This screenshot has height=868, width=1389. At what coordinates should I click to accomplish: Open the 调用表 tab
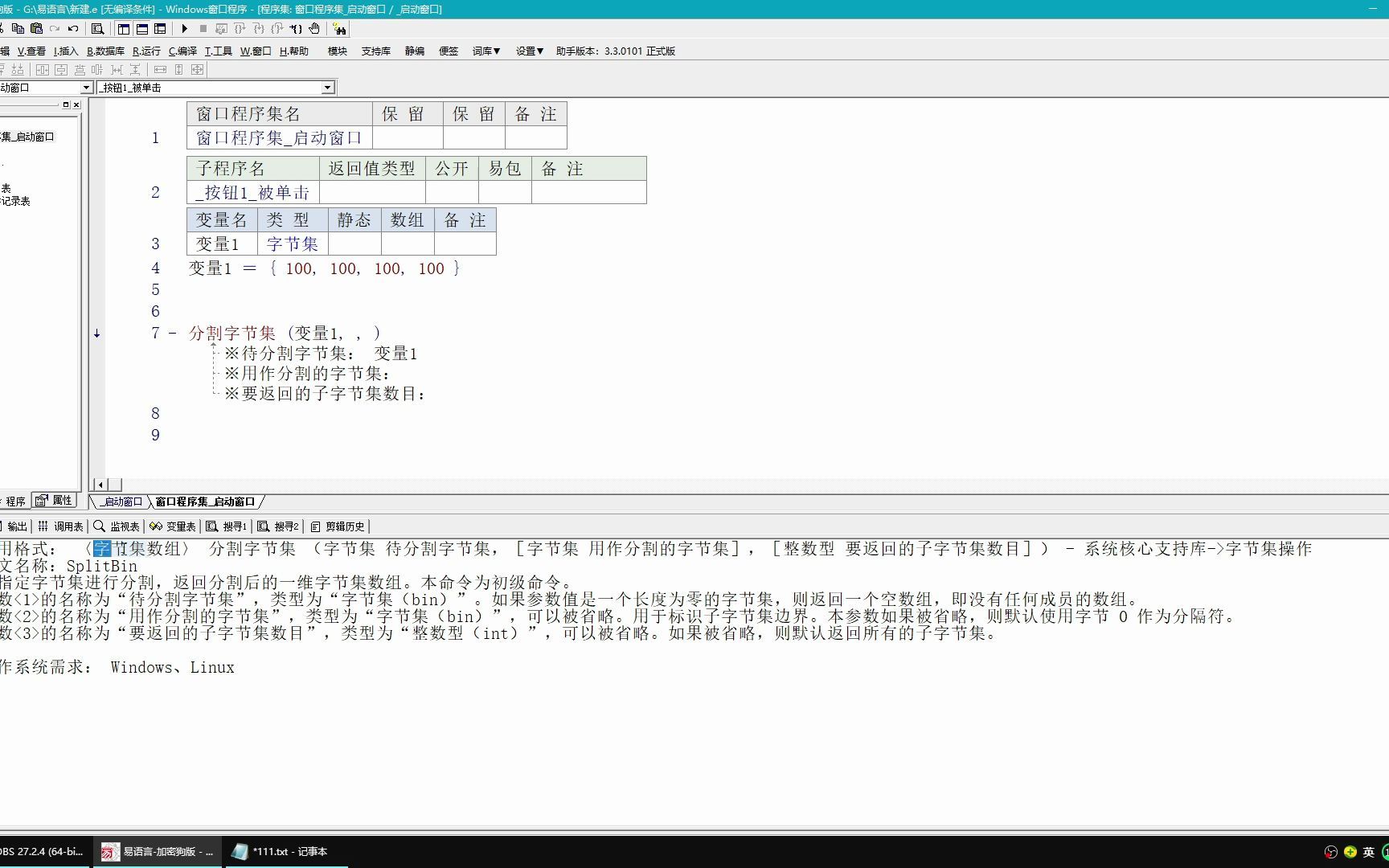(x=61, y=526)
